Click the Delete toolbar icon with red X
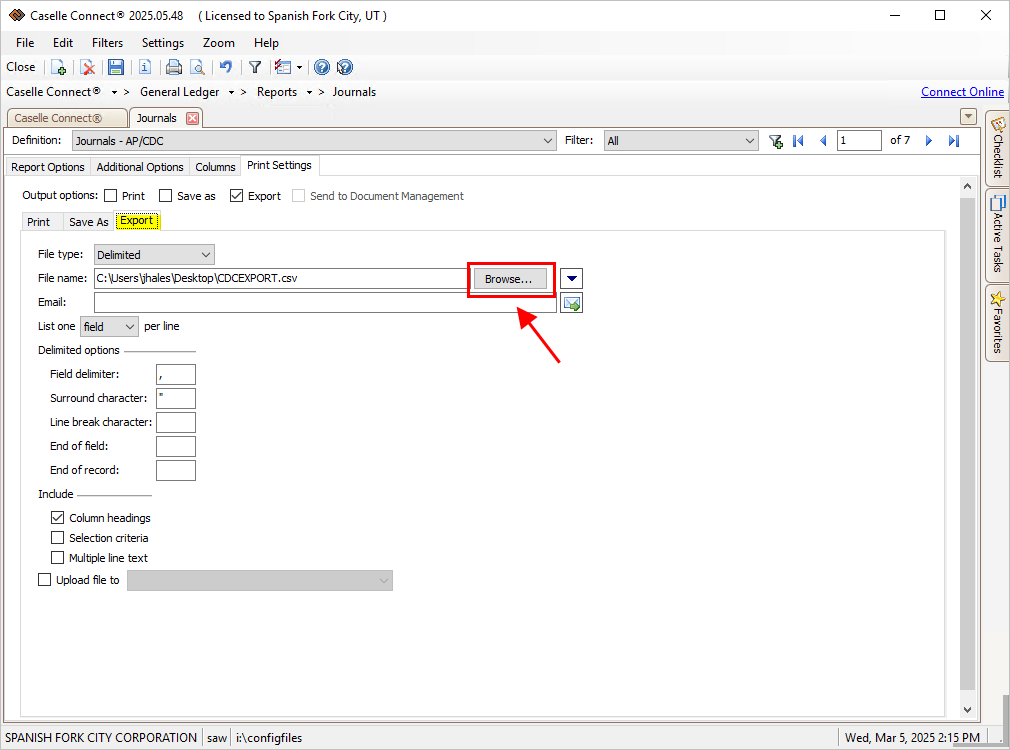The image size is (1010, 750). pyautogui.click(x=88, y=67)
